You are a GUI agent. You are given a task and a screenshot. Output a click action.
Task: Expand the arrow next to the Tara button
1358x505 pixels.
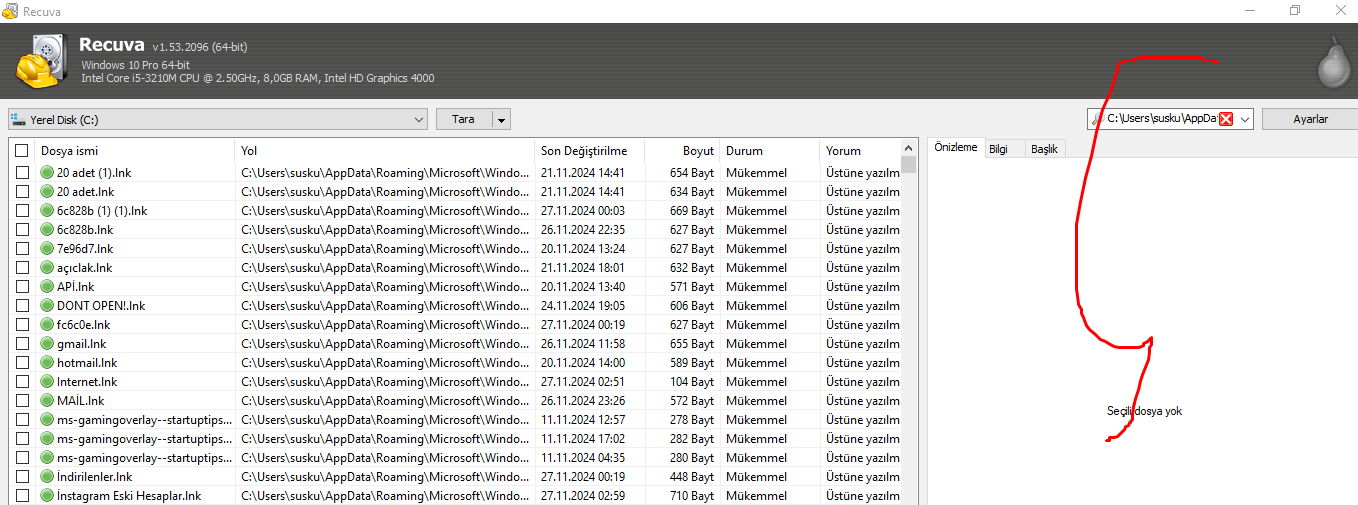tap(501, 120)
